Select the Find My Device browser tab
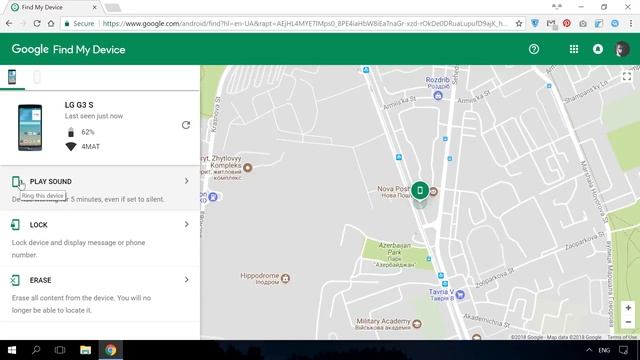640x360 pixels. 53,7
